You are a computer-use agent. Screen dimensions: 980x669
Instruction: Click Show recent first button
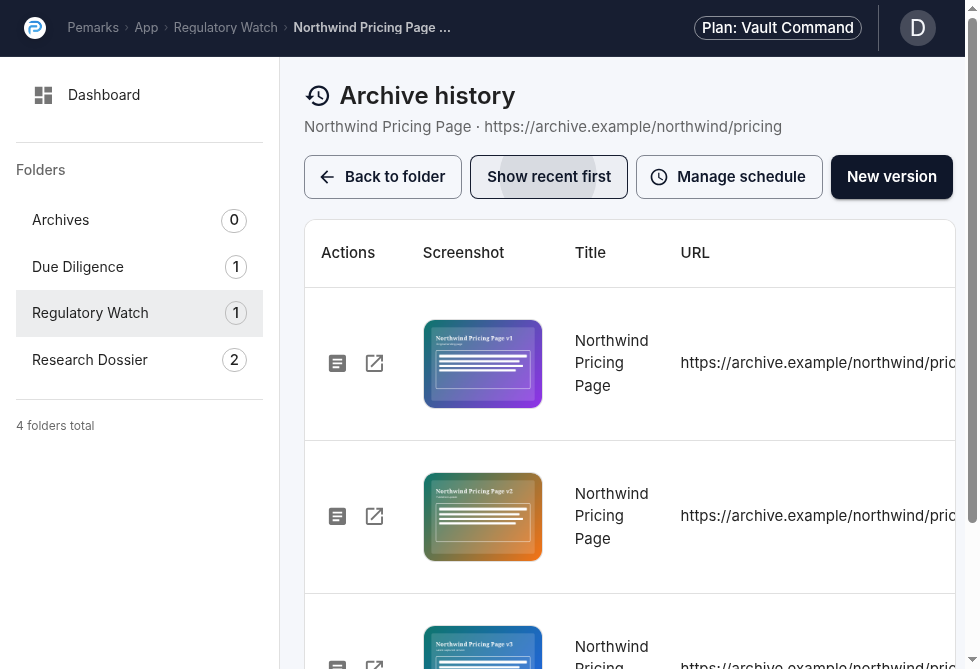[549, 177]
